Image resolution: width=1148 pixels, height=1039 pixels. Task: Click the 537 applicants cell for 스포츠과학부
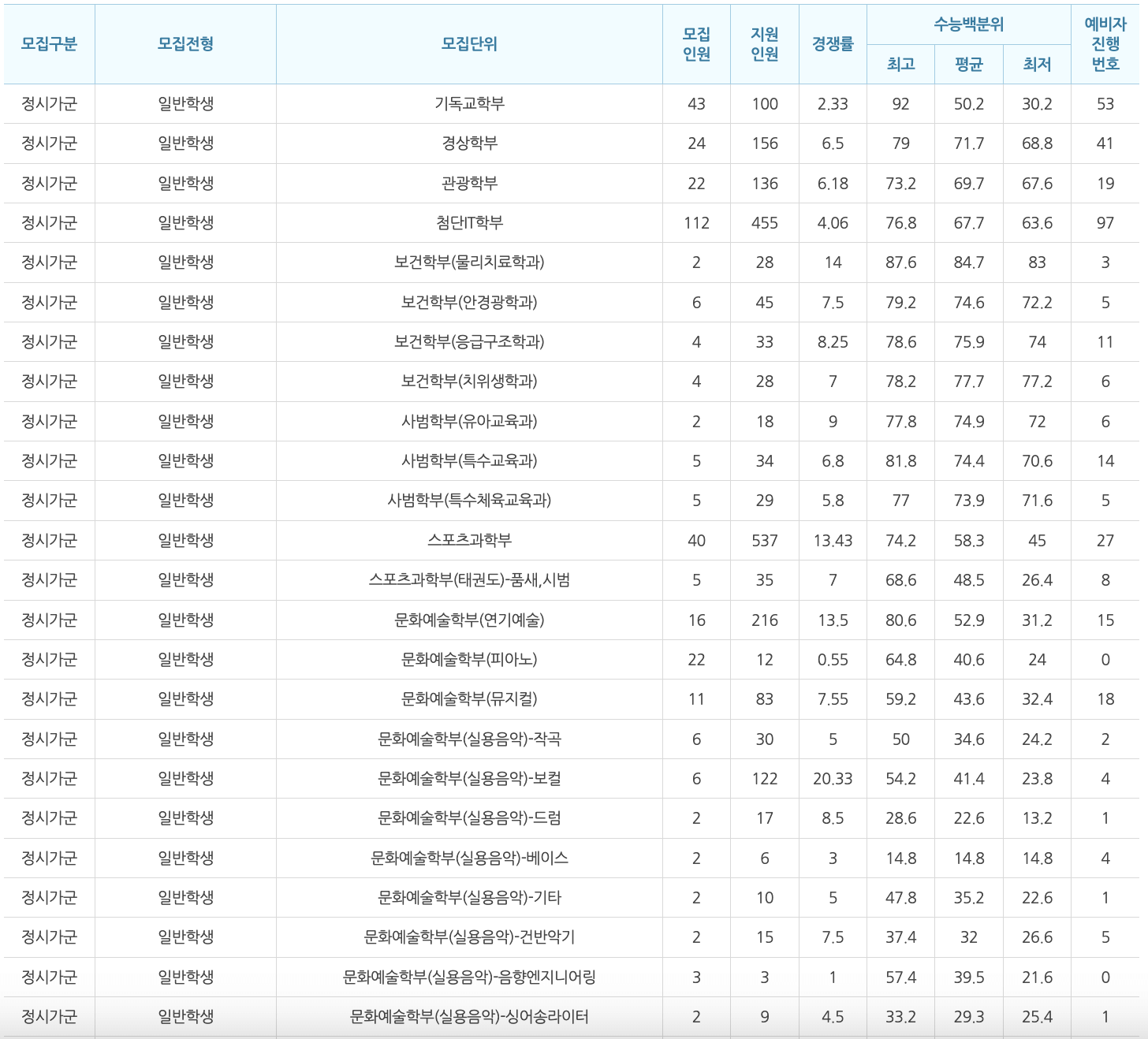pyautogui.click(x=763, y=540)
